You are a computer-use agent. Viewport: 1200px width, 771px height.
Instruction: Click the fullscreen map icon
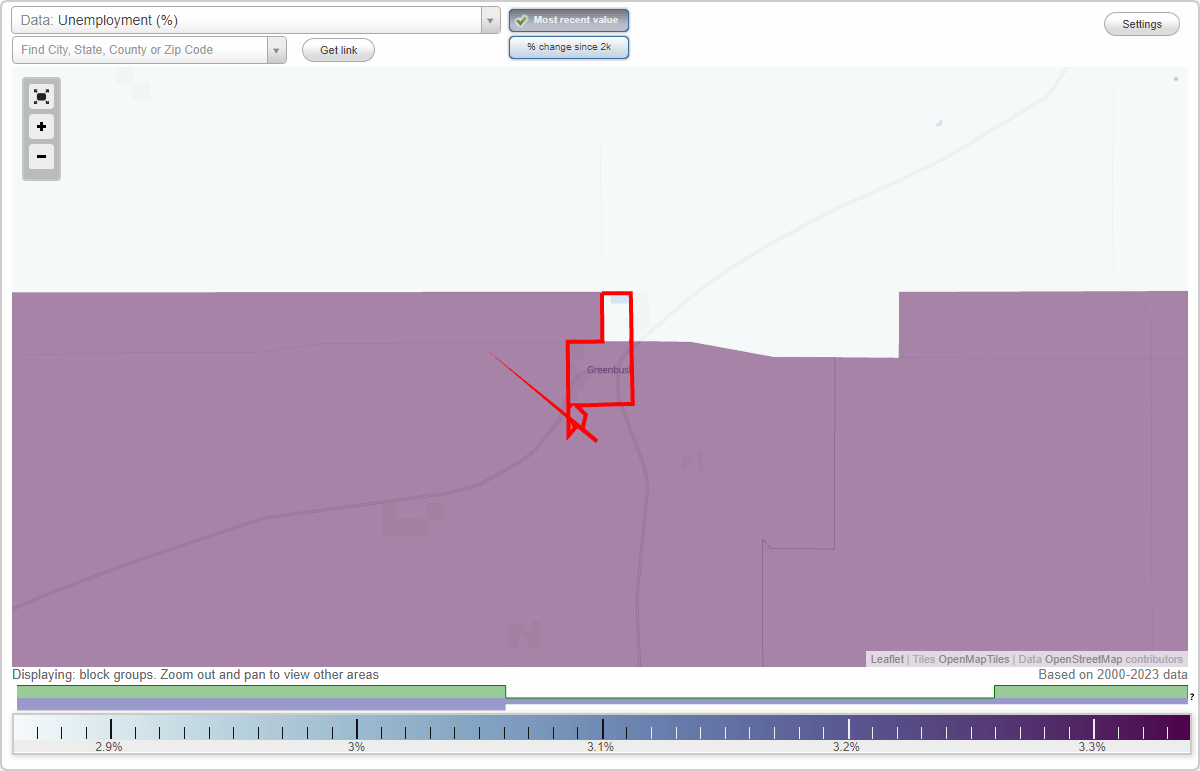point(41,96)
